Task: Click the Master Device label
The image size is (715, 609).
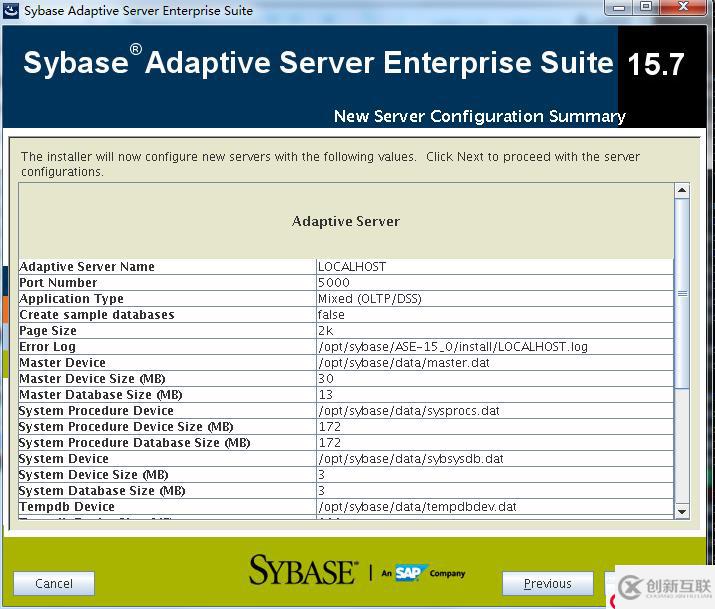Action: pos(62,362)
